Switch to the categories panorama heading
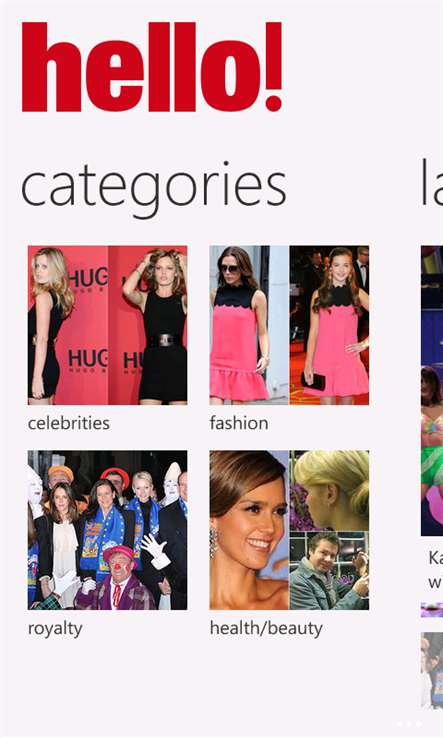 (x=153, y=189)
